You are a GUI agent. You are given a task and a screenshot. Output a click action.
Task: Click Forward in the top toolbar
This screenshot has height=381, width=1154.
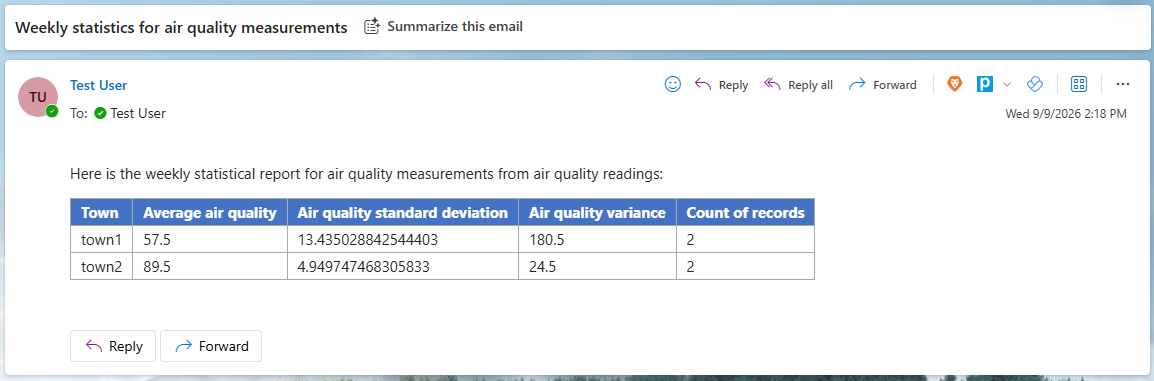coord(882,85)
